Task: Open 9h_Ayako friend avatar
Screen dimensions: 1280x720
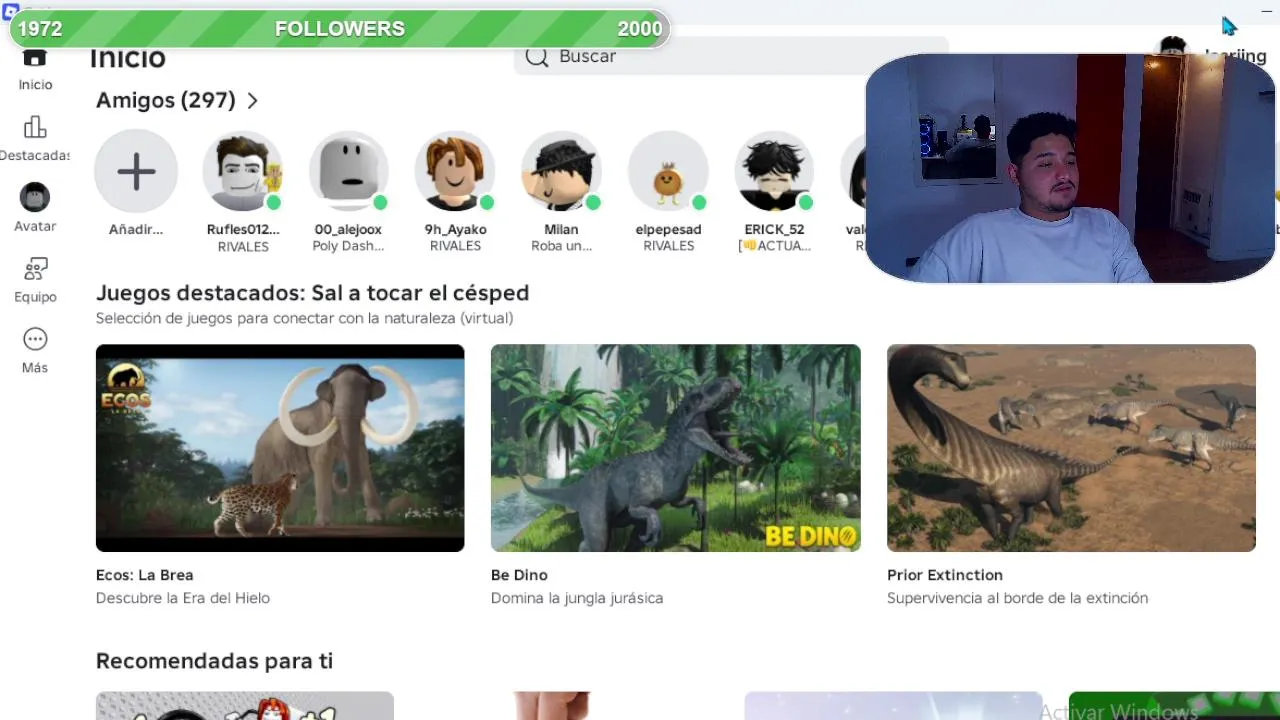Action: 455,171
